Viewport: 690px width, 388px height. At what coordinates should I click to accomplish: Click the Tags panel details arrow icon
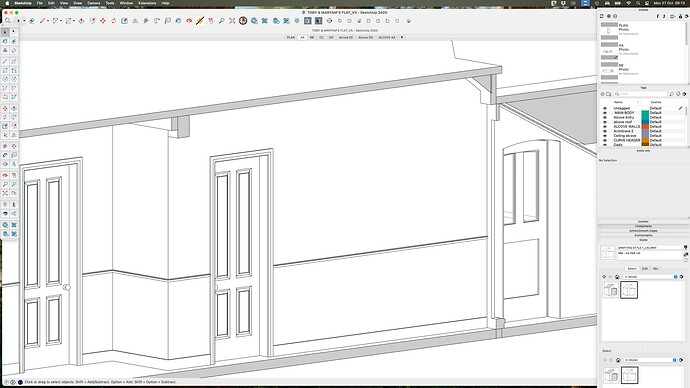click(x=684, y=94)
